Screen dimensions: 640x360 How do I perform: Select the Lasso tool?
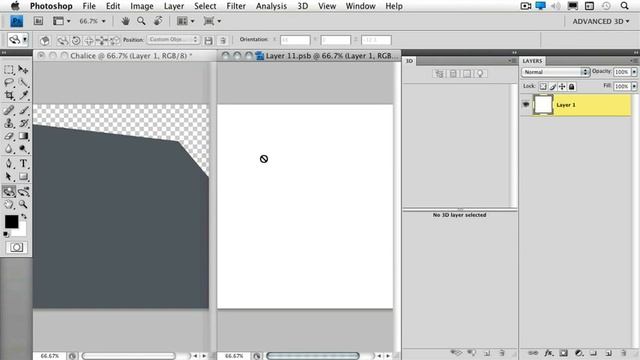9,82
